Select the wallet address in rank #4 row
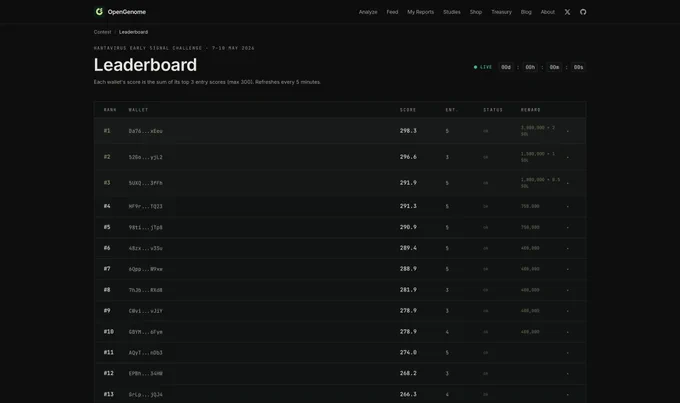The height and width of the screenshot is (403, 680). [145, 206]
